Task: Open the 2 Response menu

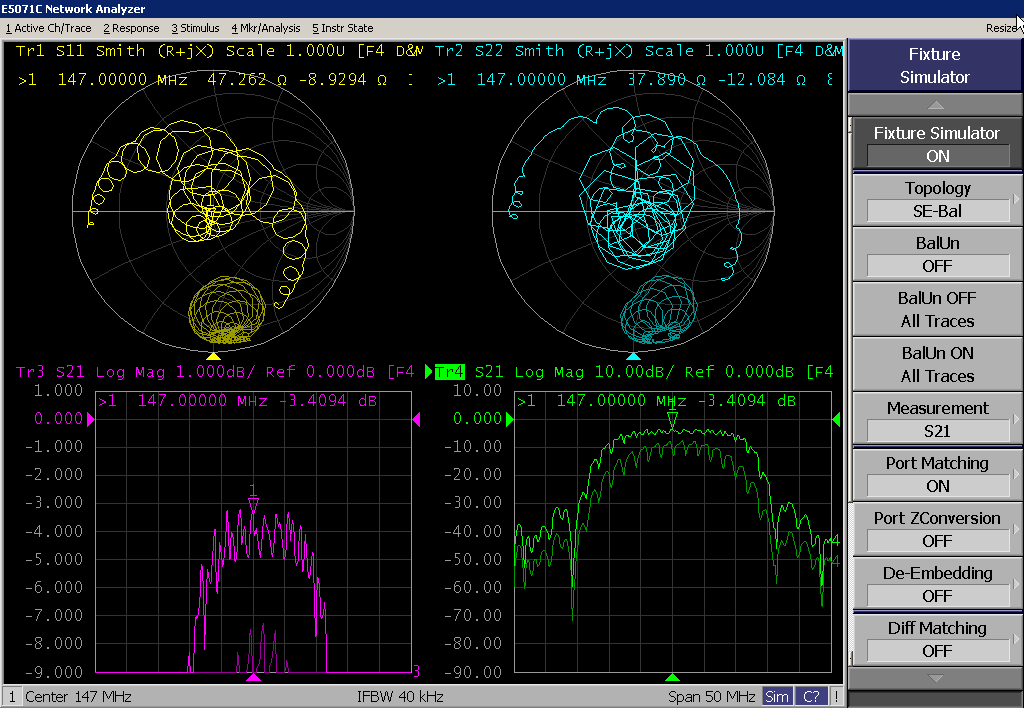Action: tap(131, 29)
